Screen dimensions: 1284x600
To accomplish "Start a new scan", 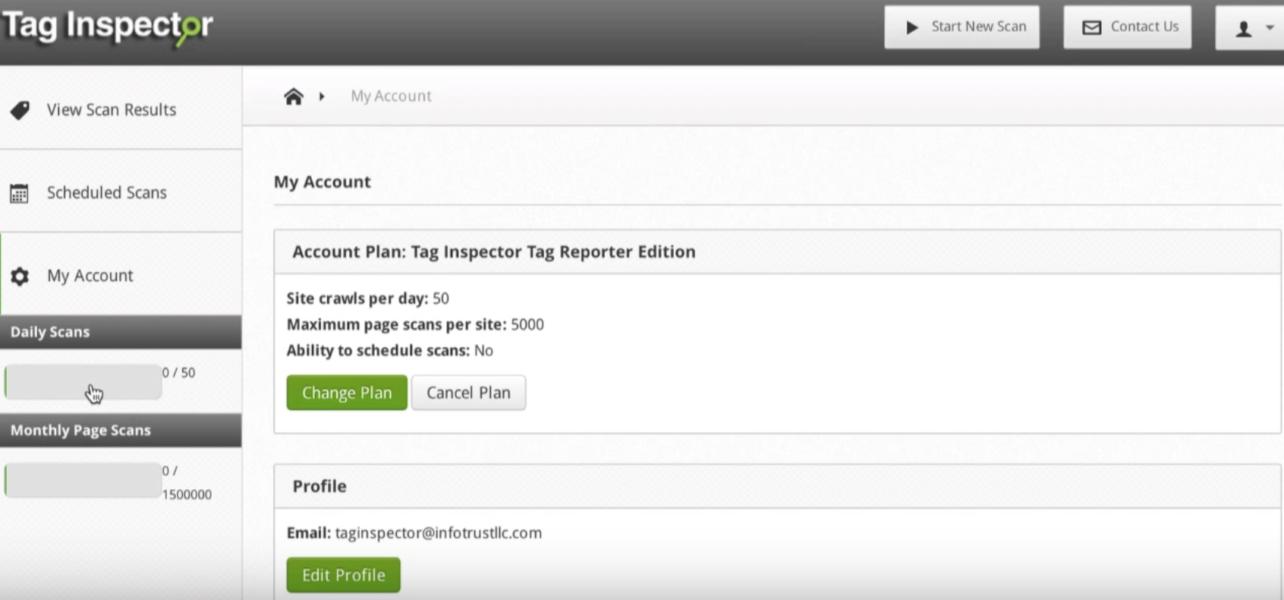I will pos(962,27).
